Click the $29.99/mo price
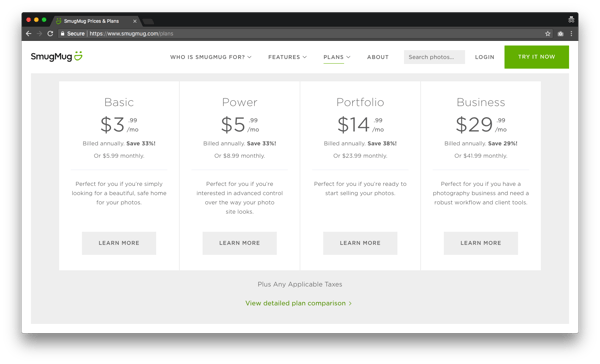The image size is (600, 364). point(481,125)
